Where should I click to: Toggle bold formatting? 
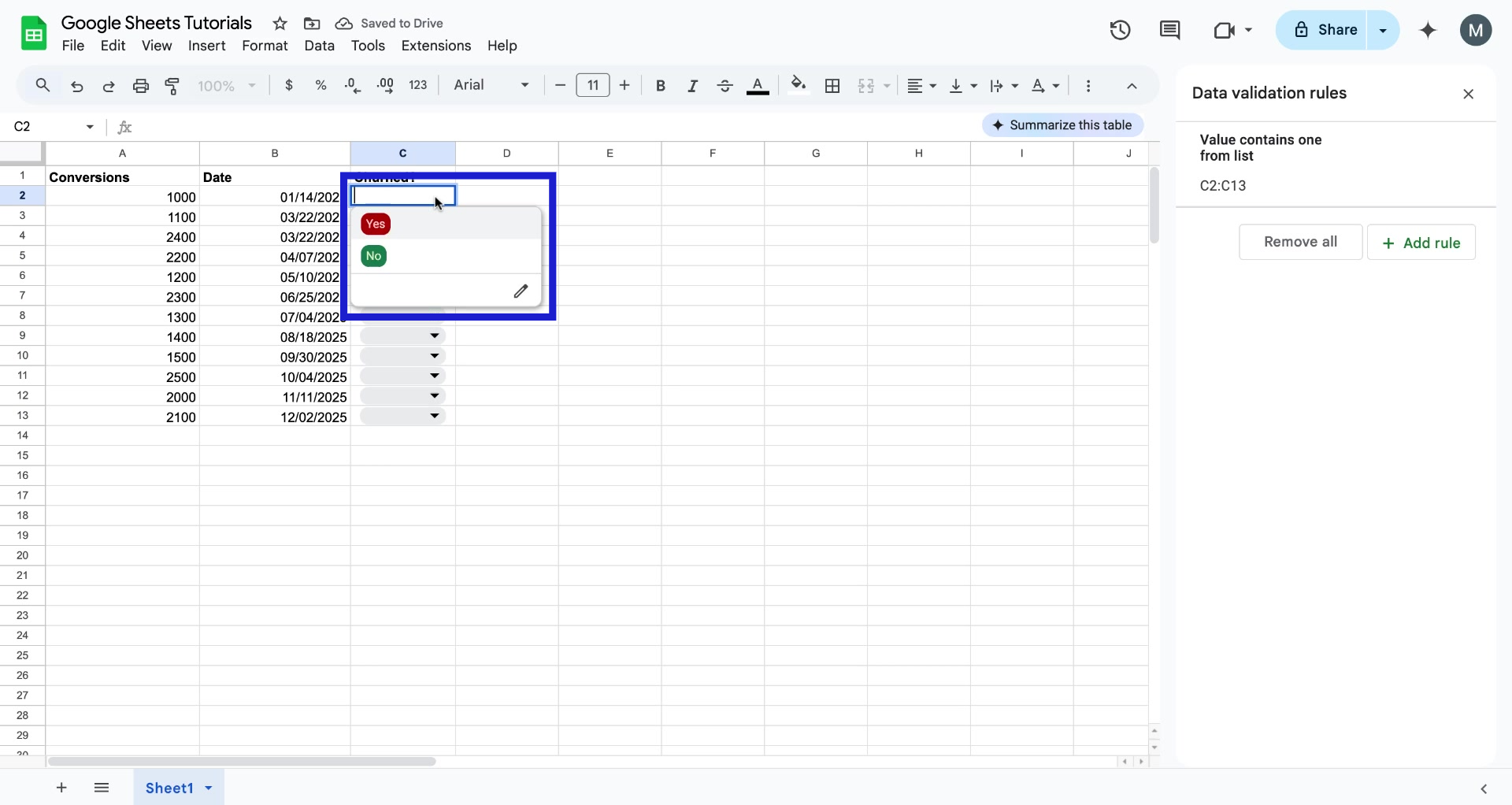[x=661, y=87]
